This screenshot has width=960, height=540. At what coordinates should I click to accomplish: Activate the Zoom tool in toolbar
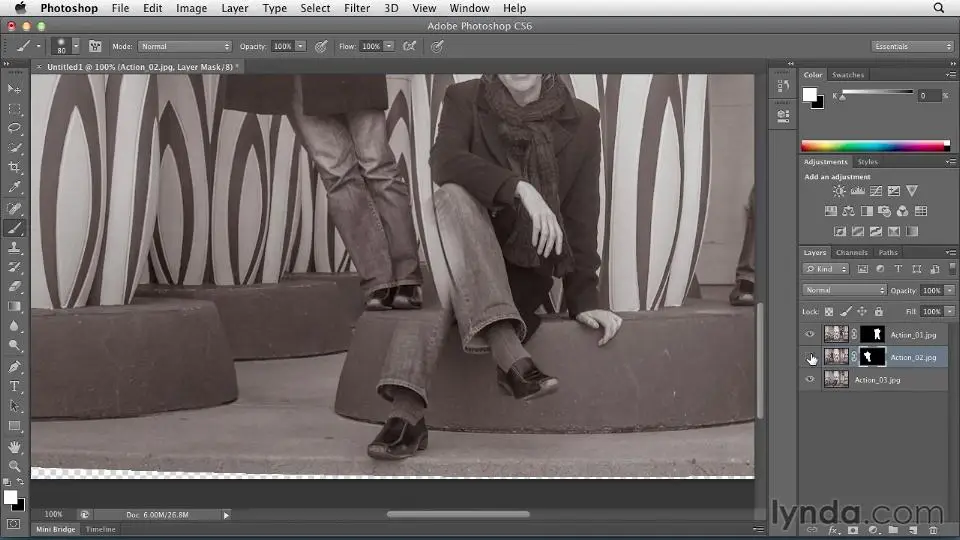point(15,466)
